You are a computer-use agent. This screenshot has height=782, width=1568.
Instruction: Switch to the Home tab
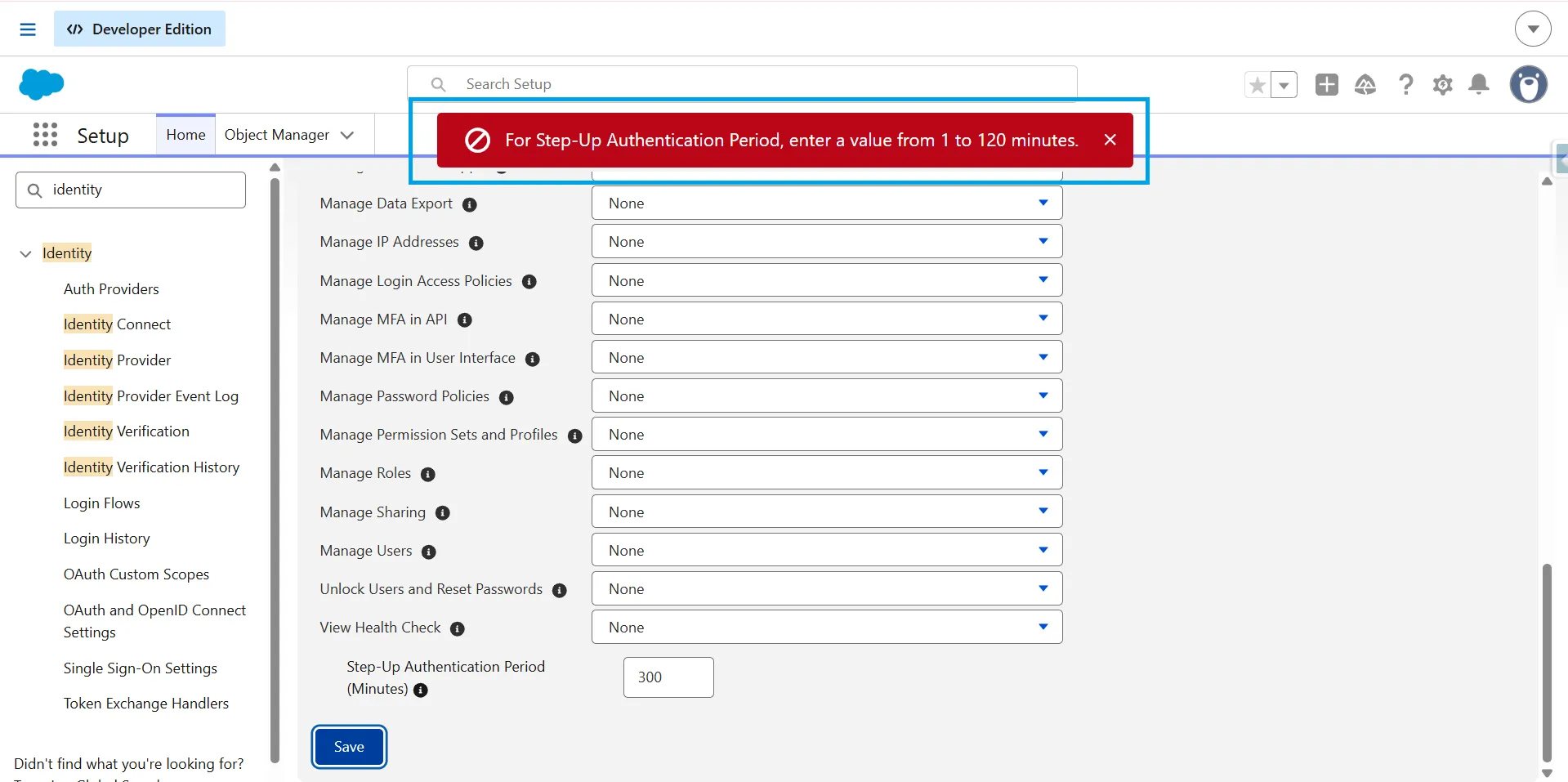point(185,135)
